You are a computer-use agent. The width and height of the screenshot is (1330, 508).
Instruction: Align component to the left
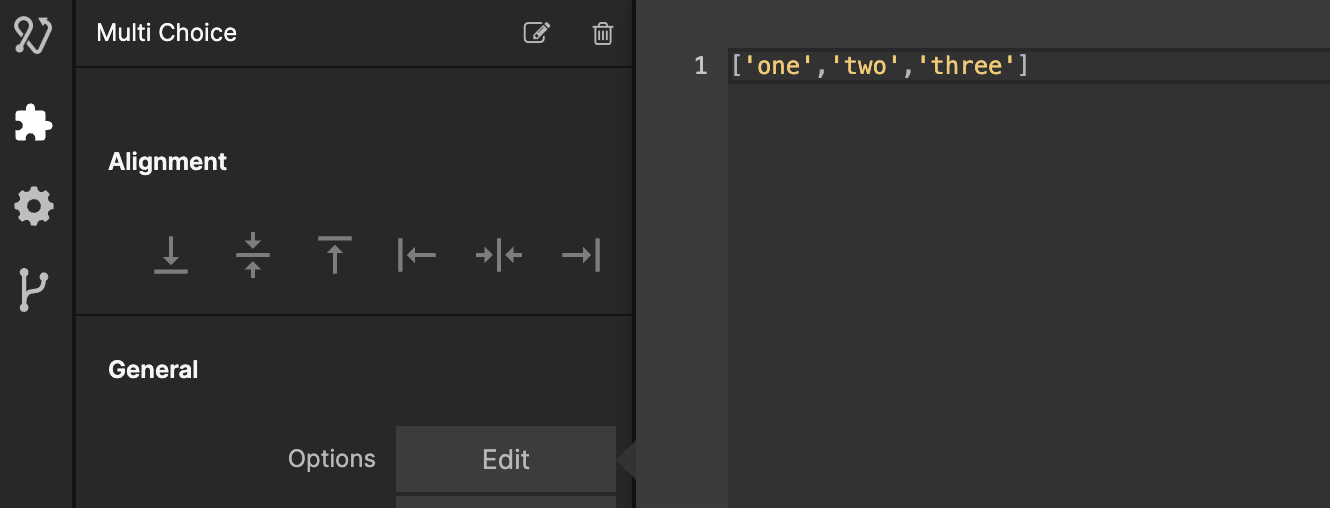click(417, 255)
